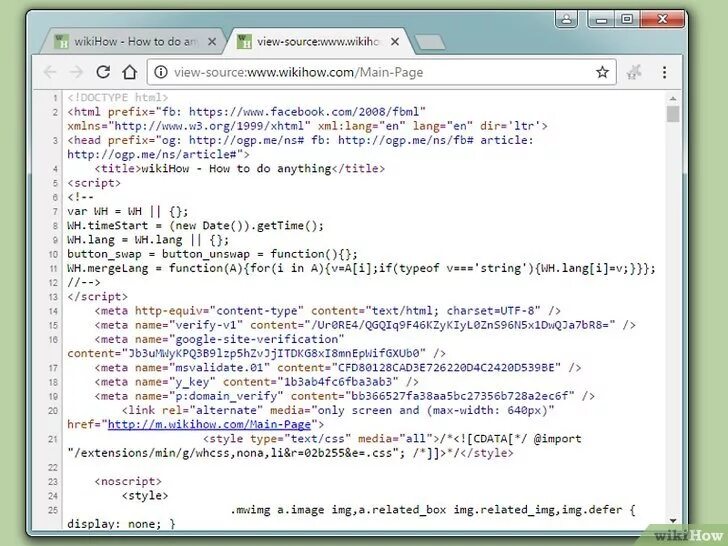Image resolution: width=728 pixels, height=546 pixels.
Task: Open the Chrome three-dot menu
Action: pos(664,72)
